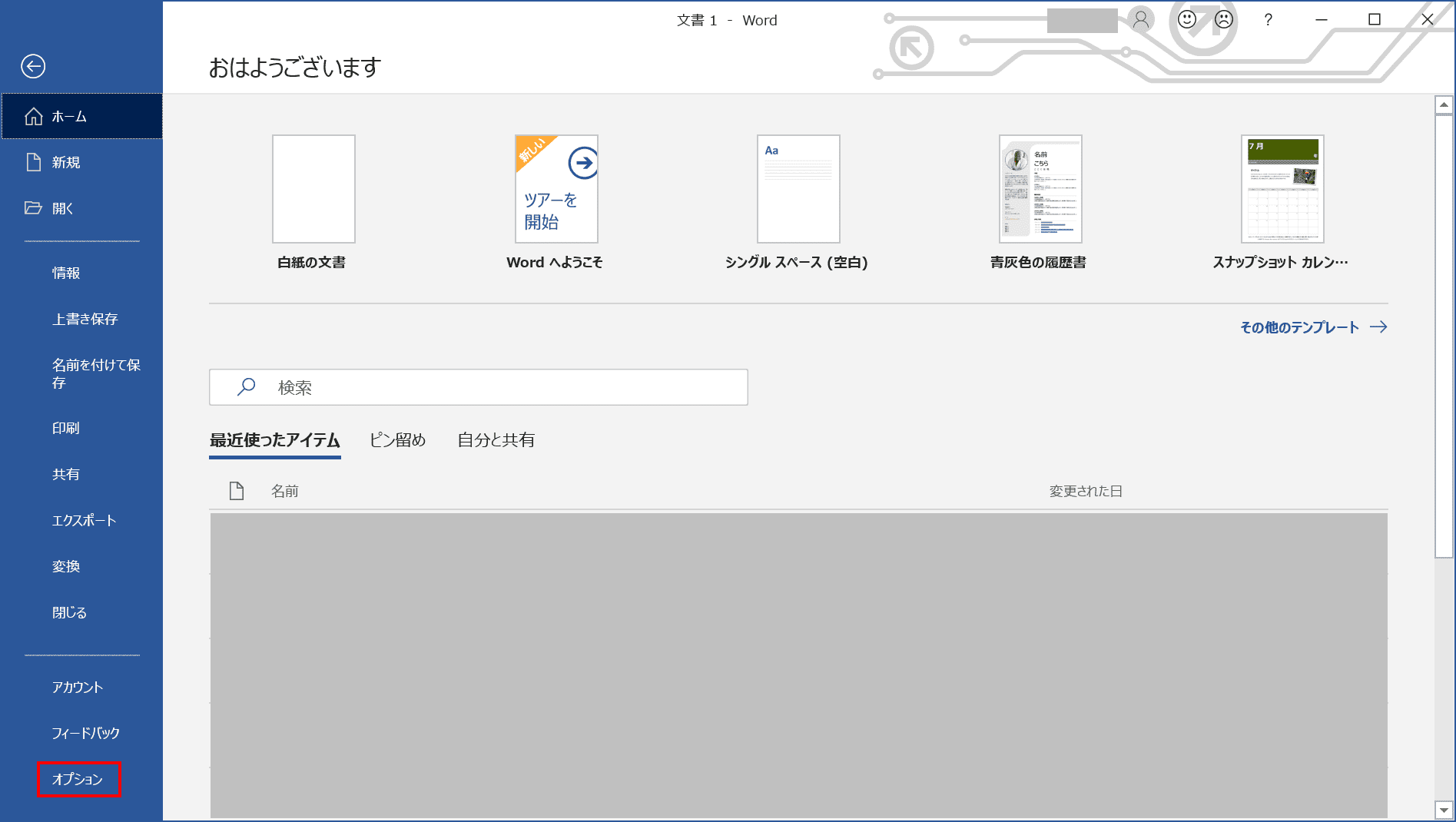Open the 新規 menu item

pos(81,162)
